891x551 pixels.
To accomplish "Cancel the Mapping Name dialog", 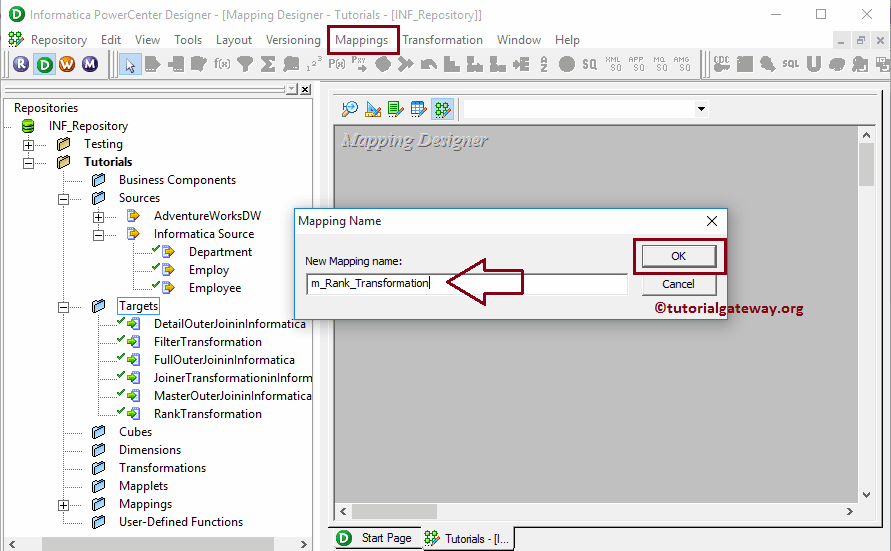I will (678, 284).
